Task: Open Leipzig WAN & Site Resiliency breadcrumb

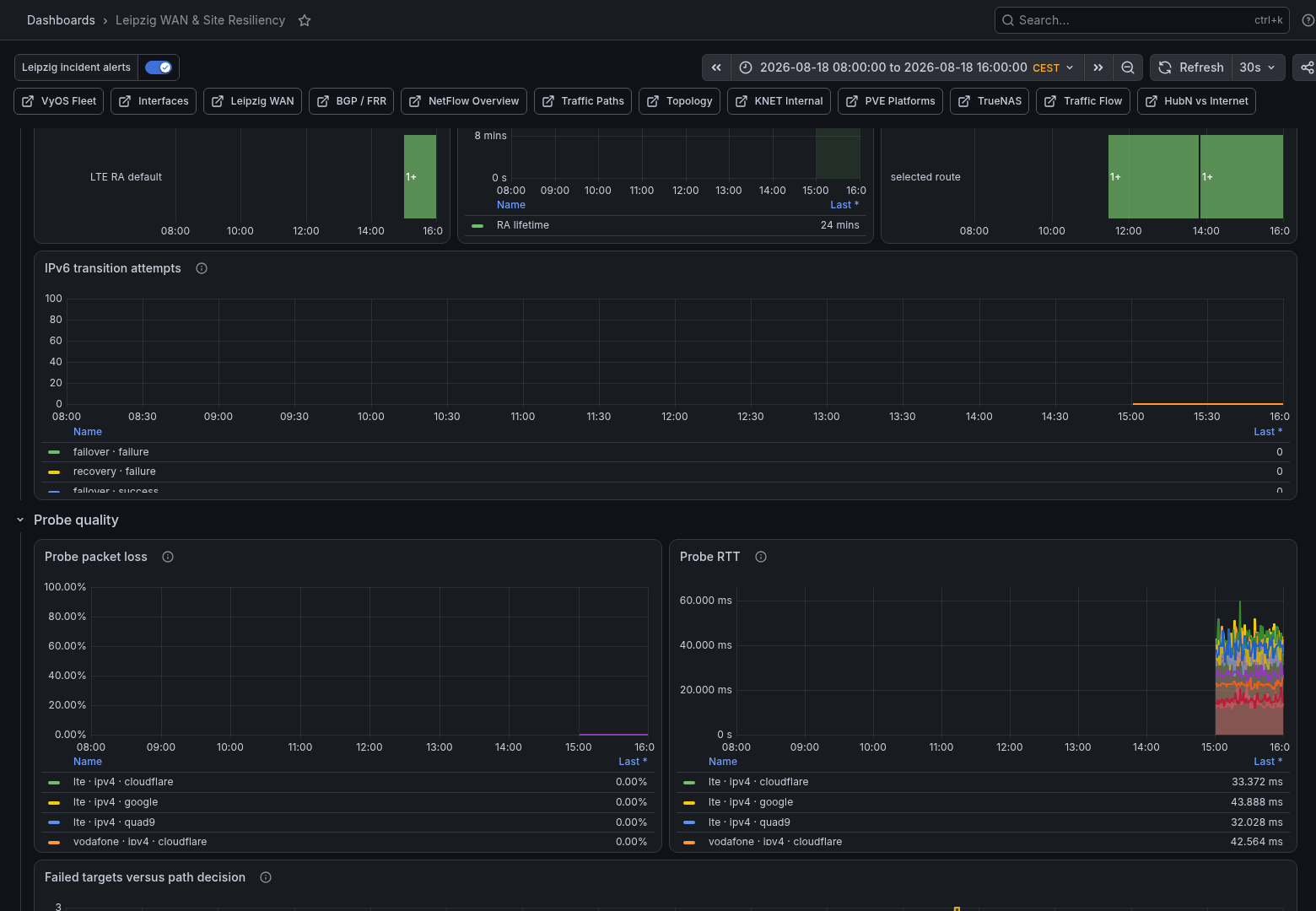Action: click(200, 20)
